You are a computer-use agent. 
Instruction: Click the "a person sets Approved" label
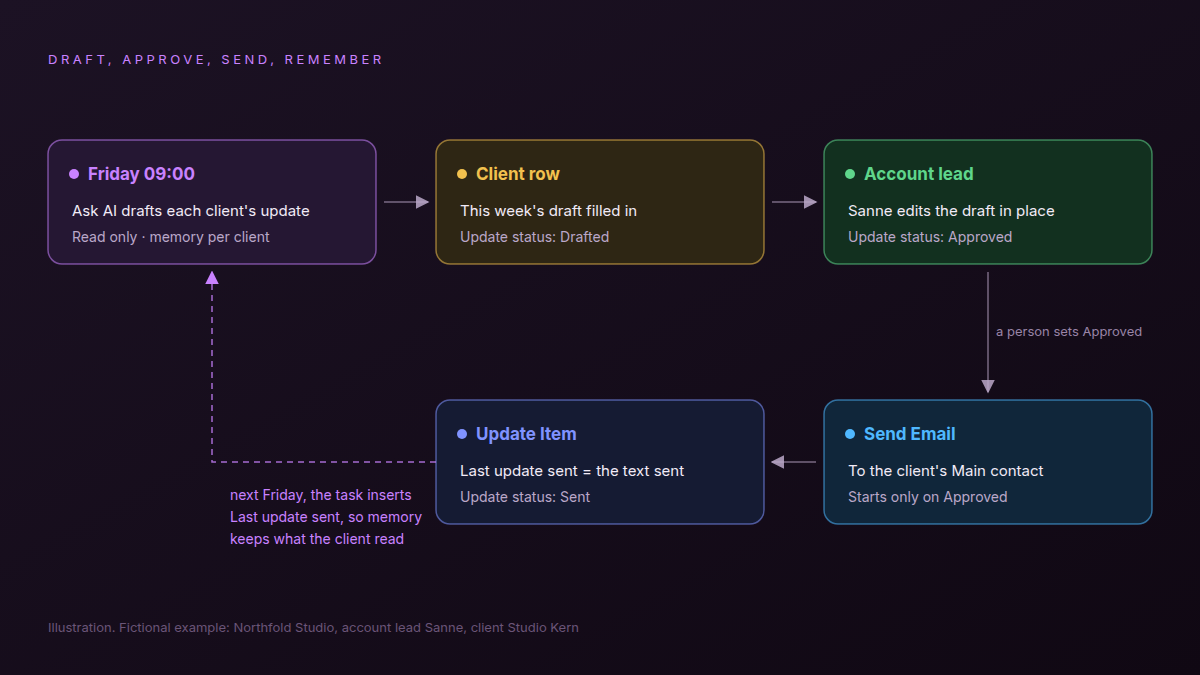(x=1069, y=332)
